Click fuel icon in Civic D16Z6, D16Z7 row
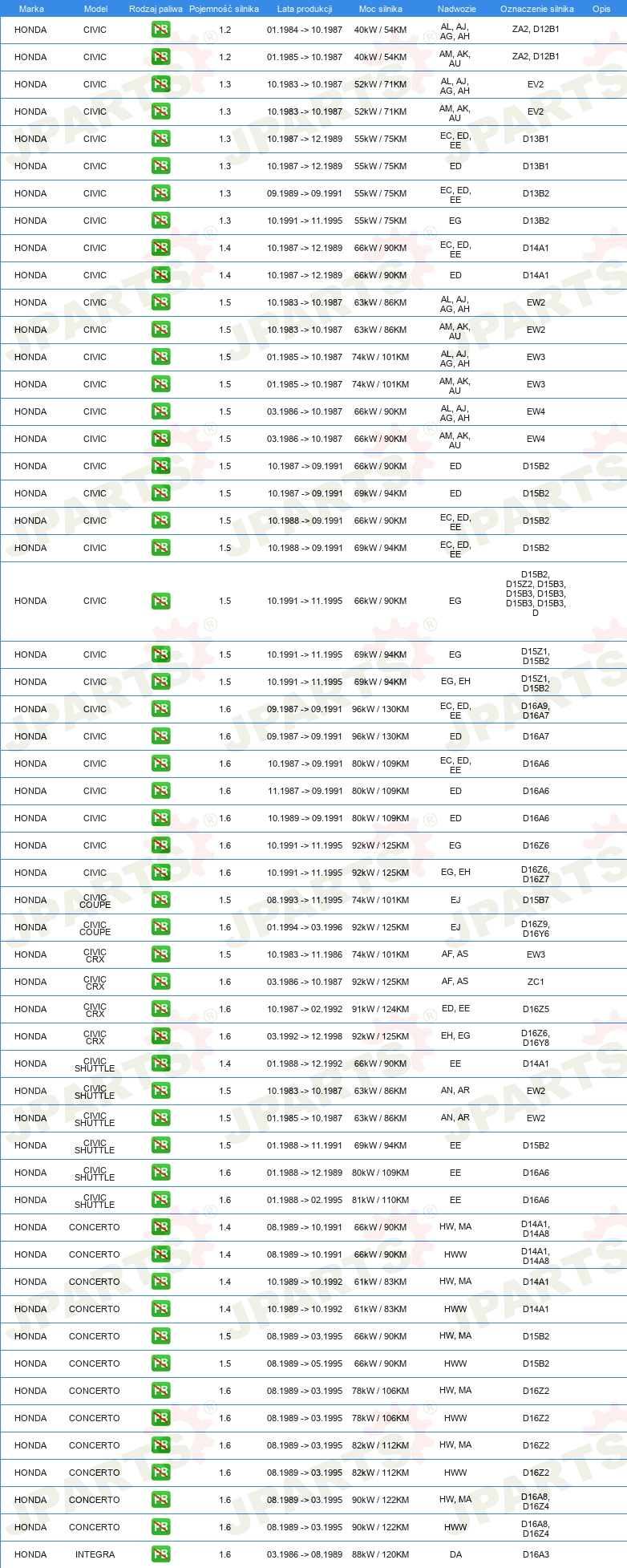Screen dimensions: 627x1568 160,873
